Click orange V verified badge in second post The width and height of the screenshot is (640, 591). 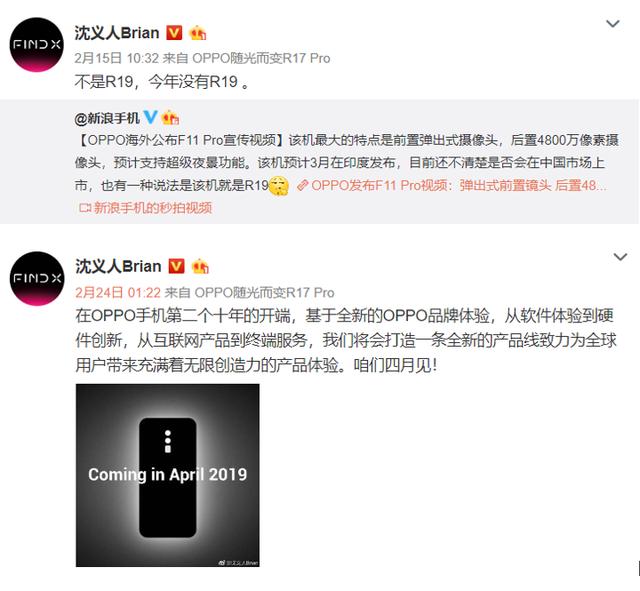pos(177,266)
